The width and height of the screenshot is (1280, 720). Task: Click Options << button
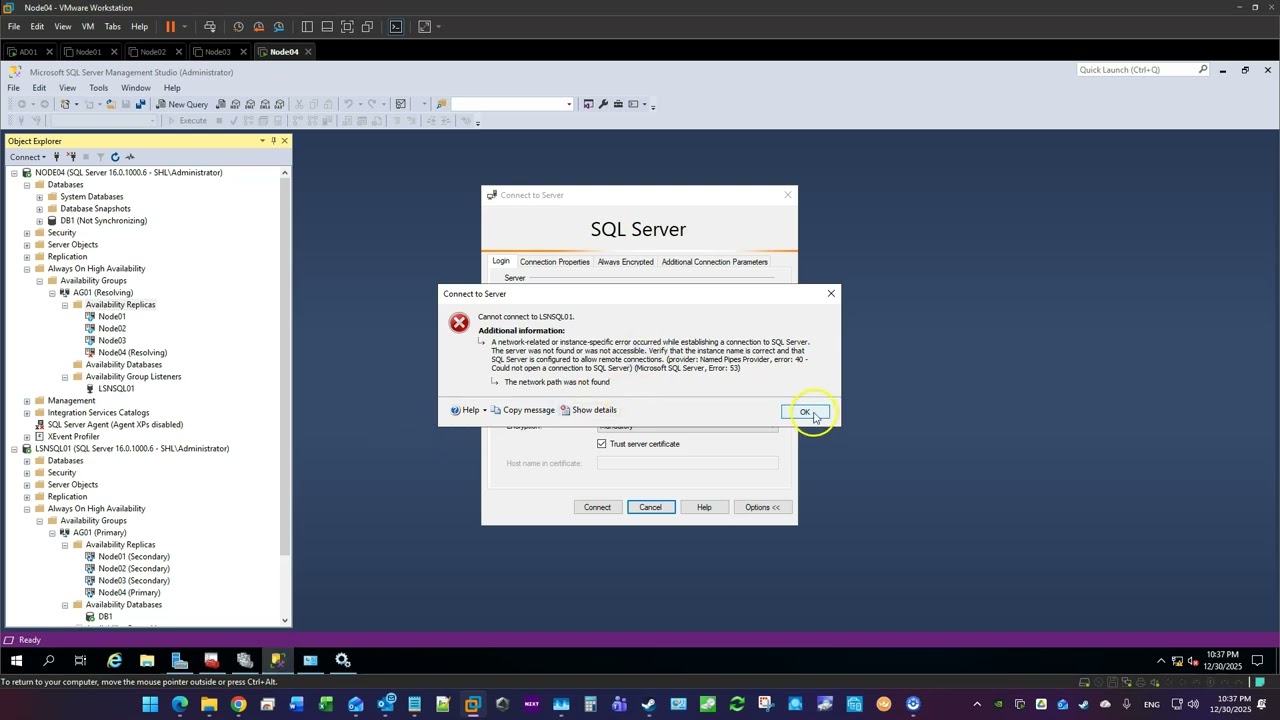(x=762, y=507)
